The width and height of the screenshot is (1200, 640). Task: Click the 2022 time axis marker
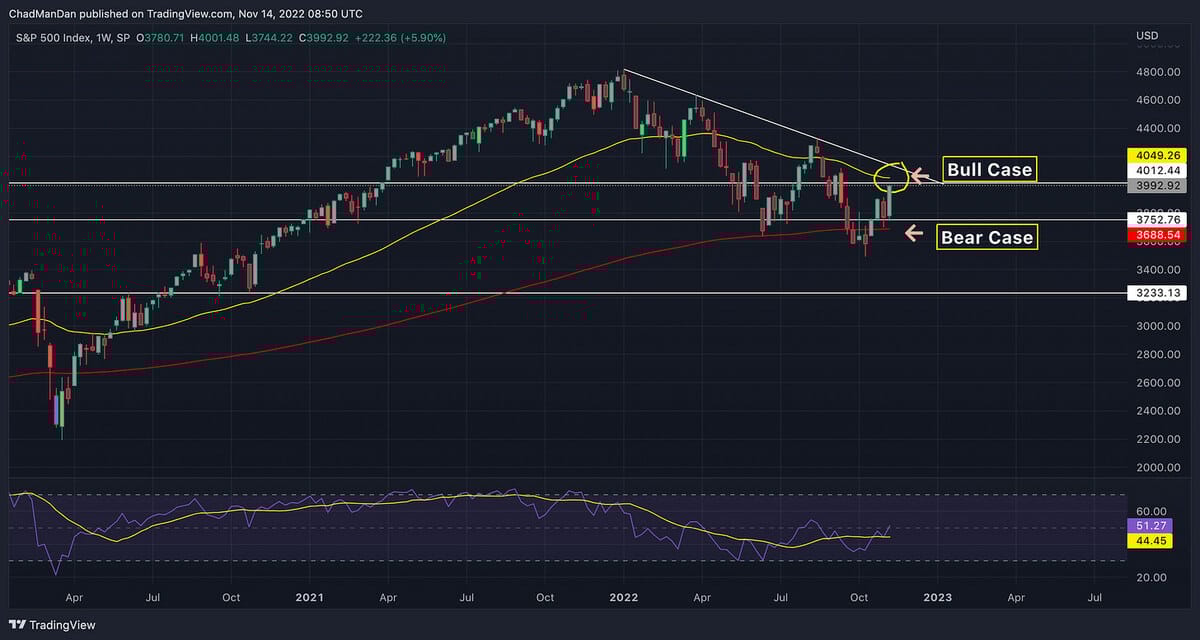[x=624, y=597]
